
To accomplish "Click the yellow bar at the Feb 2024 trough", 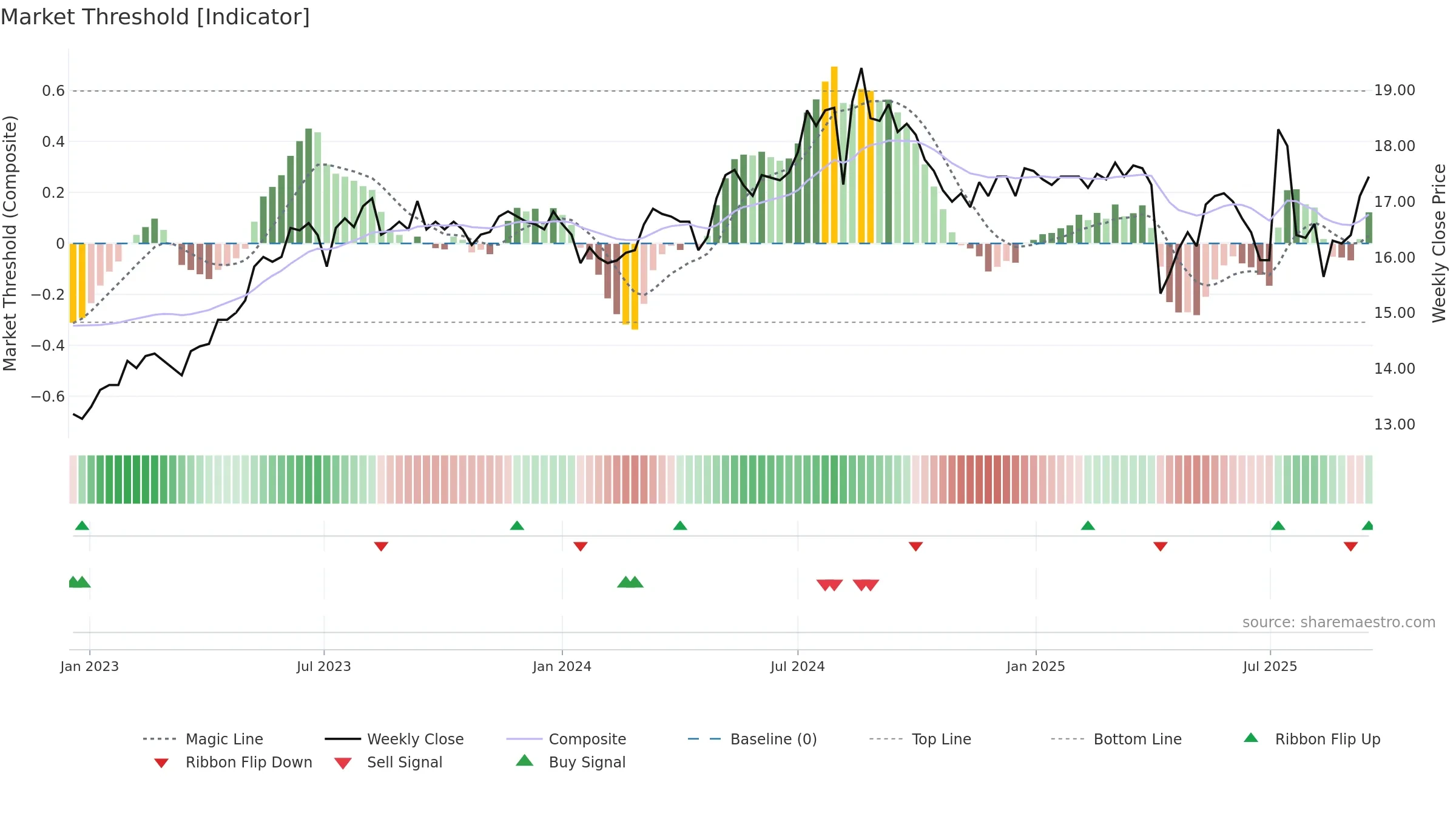I will coord(635,286).
